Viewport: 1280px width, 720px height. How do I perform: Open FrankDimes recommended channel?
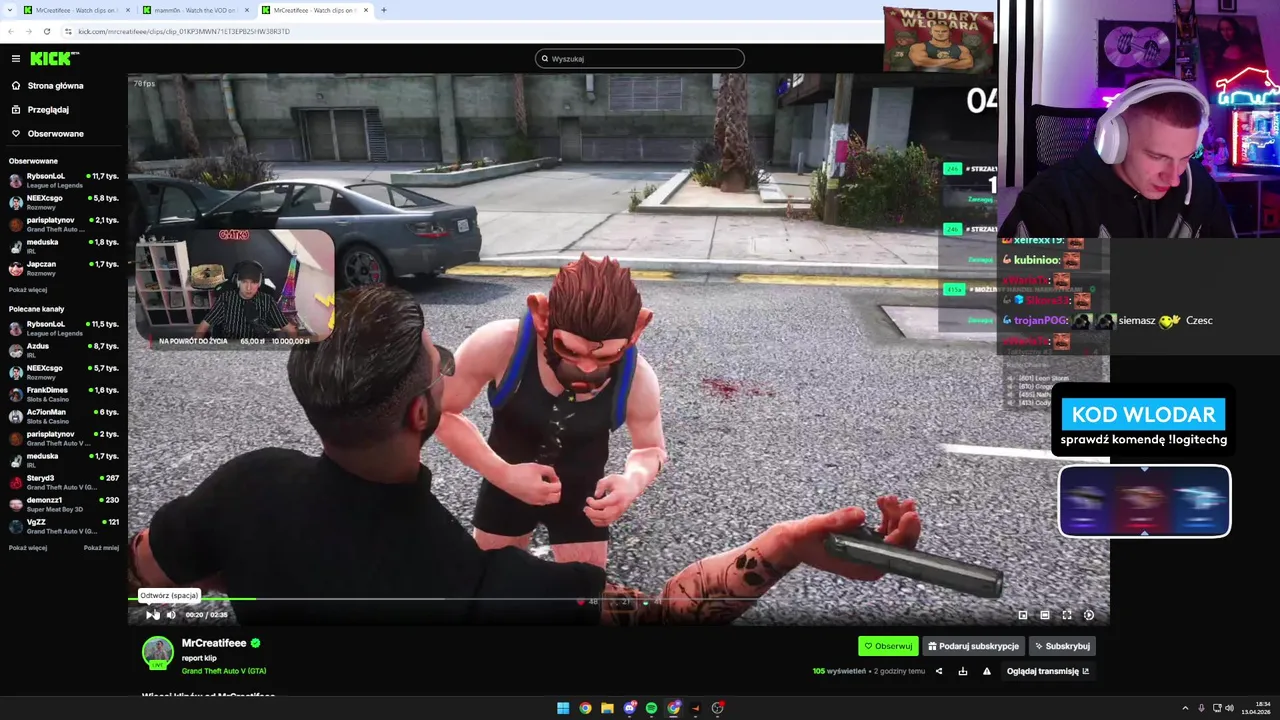[x=64, y=394]
